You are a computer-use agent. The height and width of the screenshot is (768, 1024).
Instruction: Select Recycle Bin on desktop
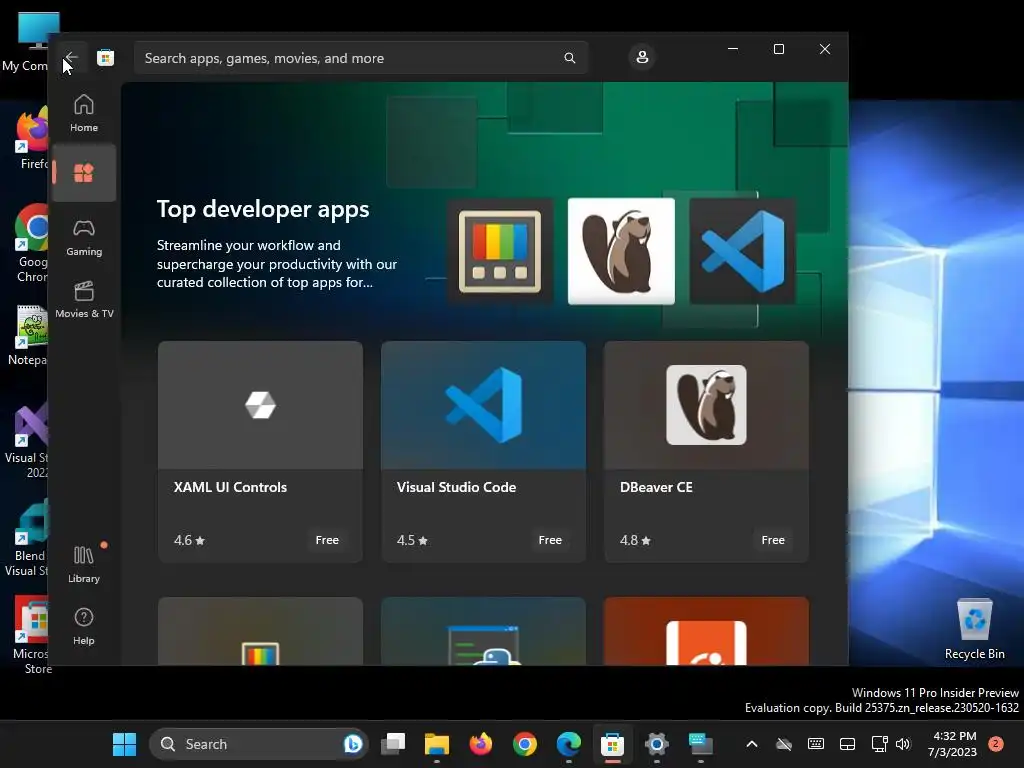[x=974, y=628]
